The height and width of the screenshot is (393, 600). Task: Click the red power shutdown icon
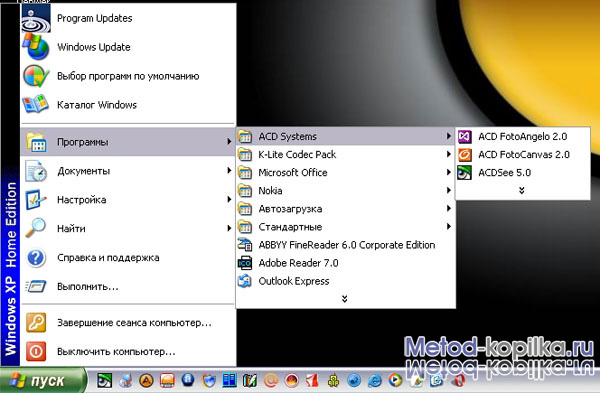point(36,351)
